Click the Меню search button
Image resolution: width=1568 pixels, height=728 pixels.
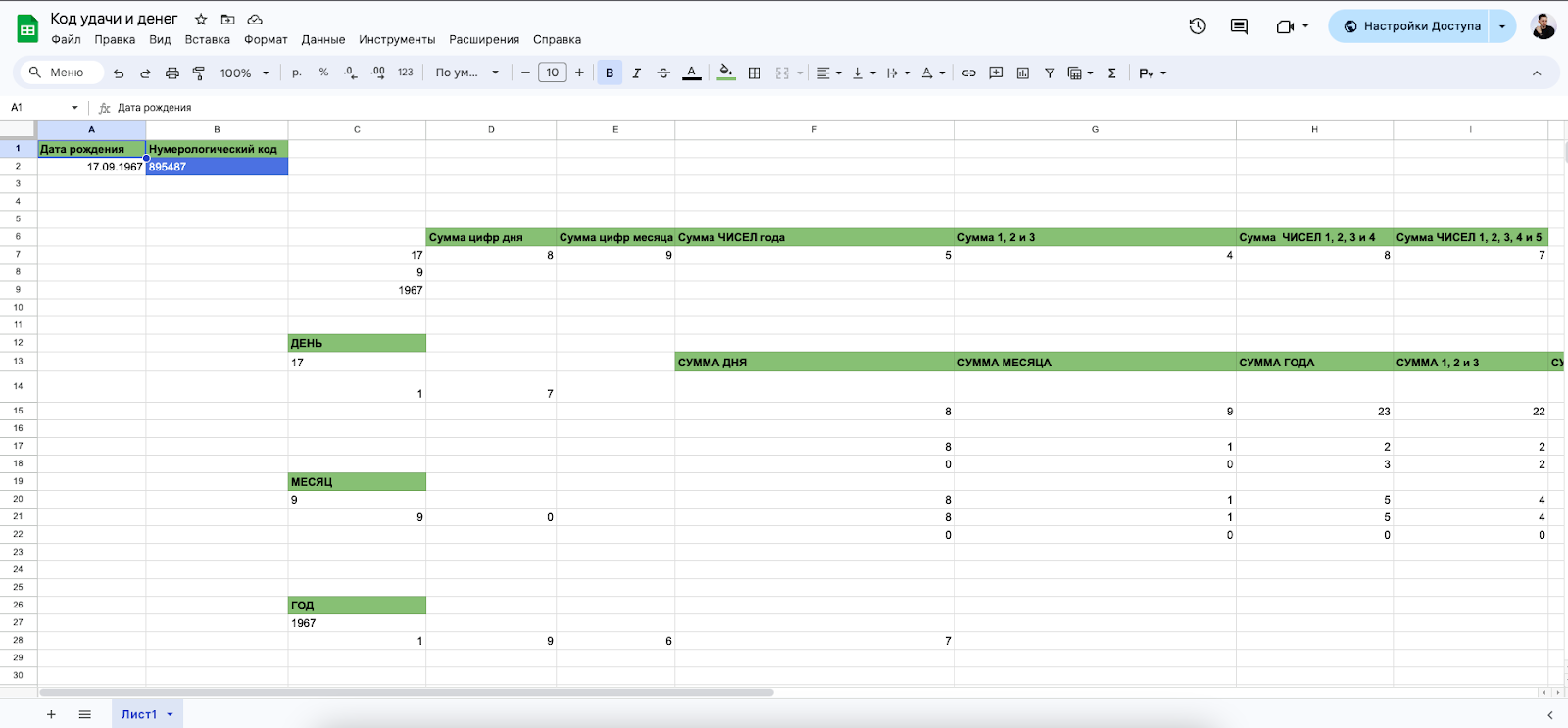coord(59,73)
